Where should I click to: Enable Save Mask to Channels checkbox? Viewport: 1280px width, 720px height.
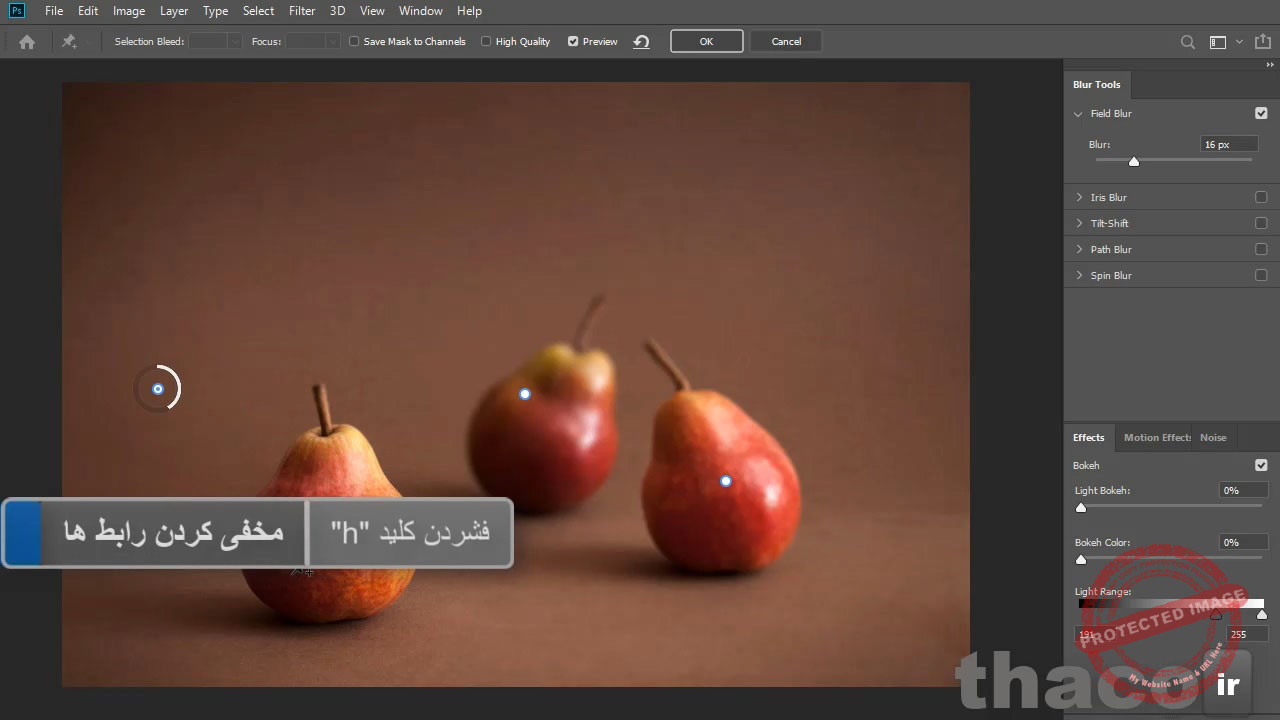tap(354, 42)
